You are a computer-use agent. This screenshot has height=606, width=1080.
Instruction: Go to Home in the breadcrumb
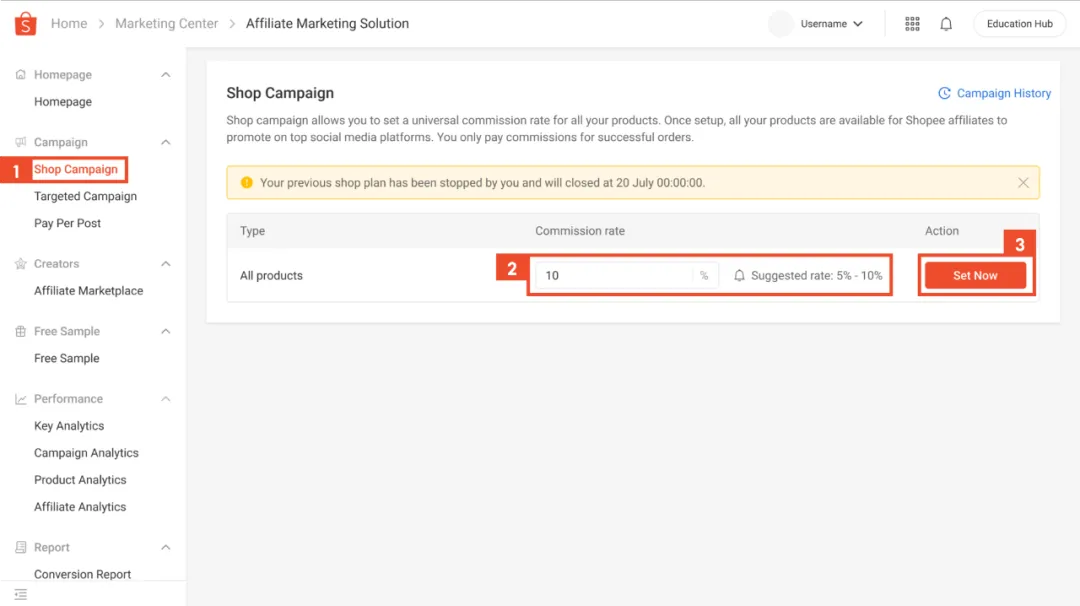point(69,23)
